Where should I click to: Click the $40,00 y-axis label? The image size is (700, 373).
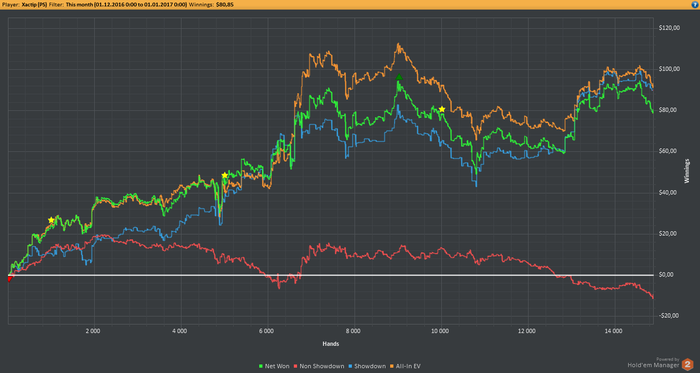669,193
